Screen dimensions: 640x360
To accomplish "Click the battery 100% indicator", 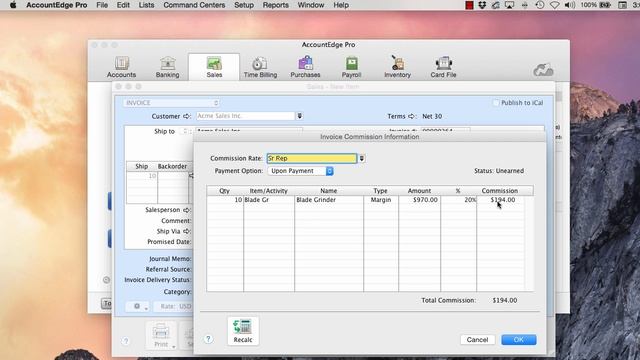I will click(596, 5).
